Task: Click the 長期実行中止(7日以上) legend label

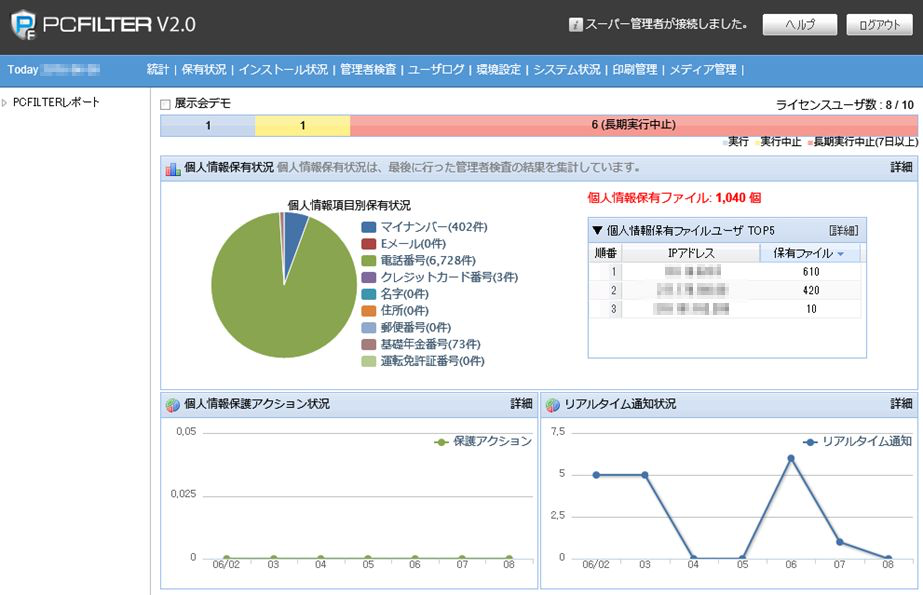Action: coord(865,142)
